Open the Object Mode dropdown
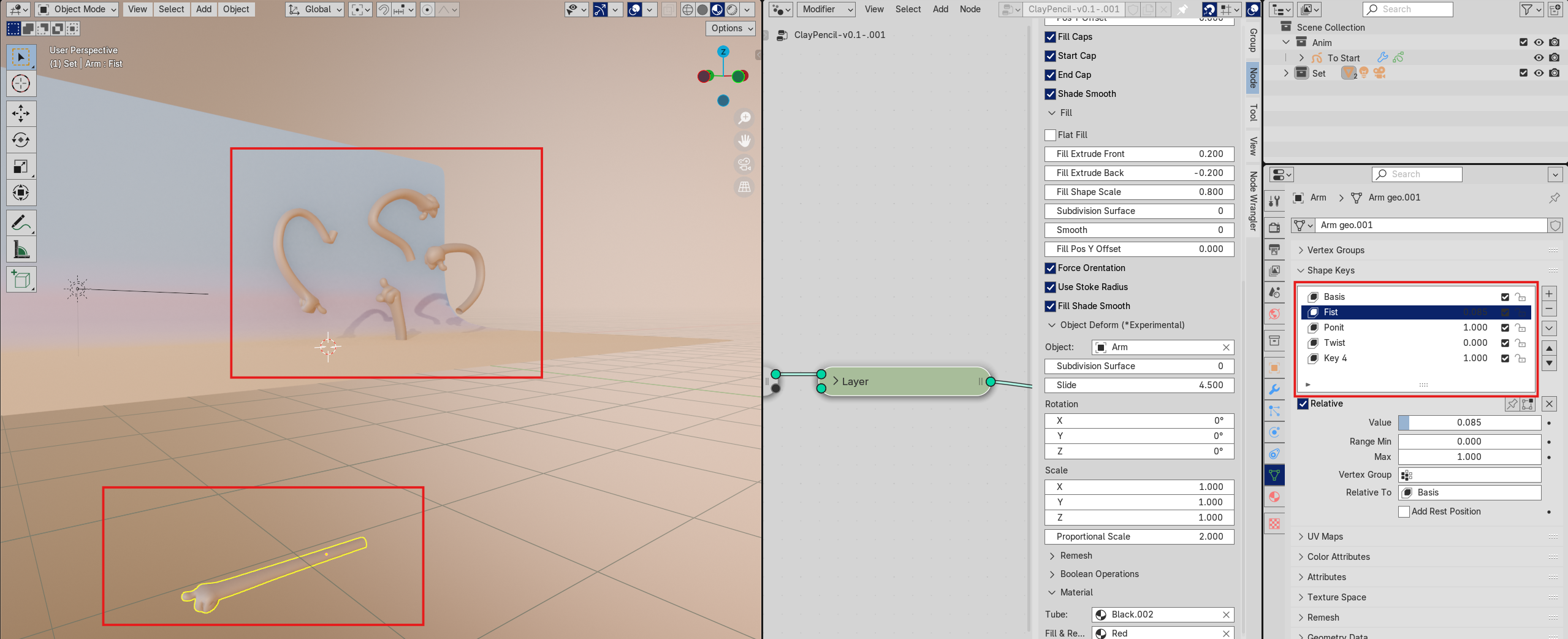This screenshot has height=639, width=1568. click(77, 9)
